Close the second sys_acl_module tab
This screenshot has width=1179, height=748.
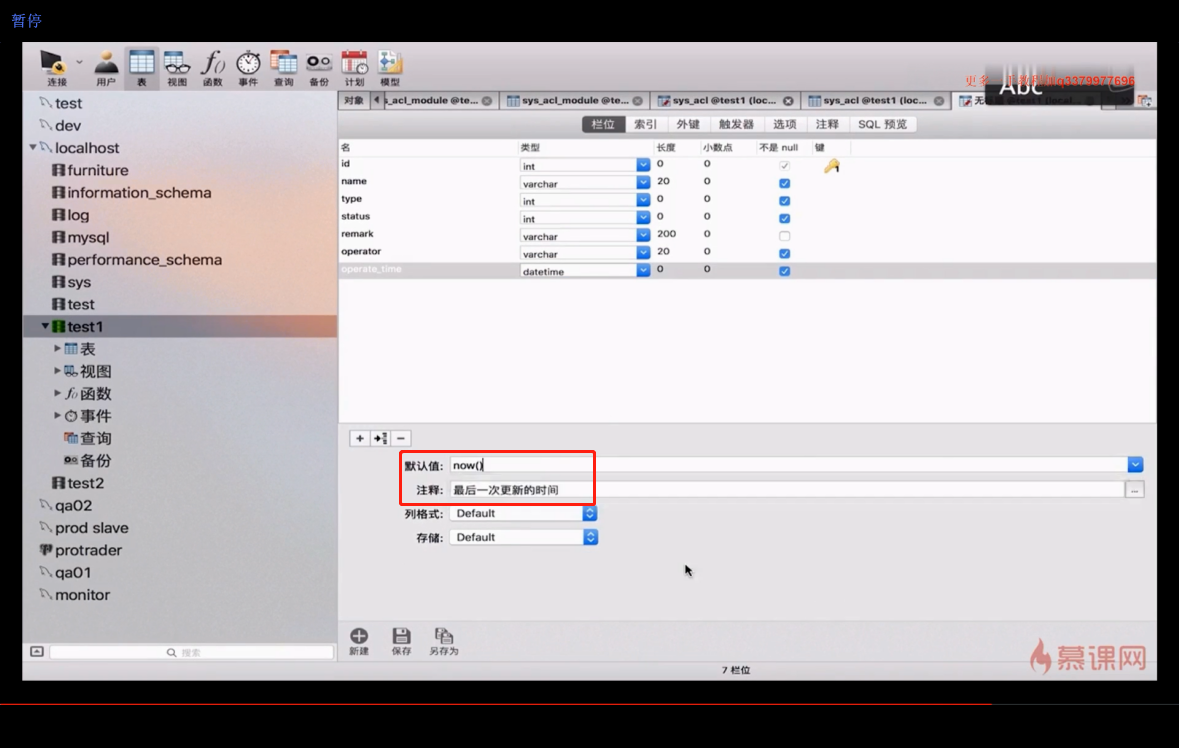[x=638, y=101]
